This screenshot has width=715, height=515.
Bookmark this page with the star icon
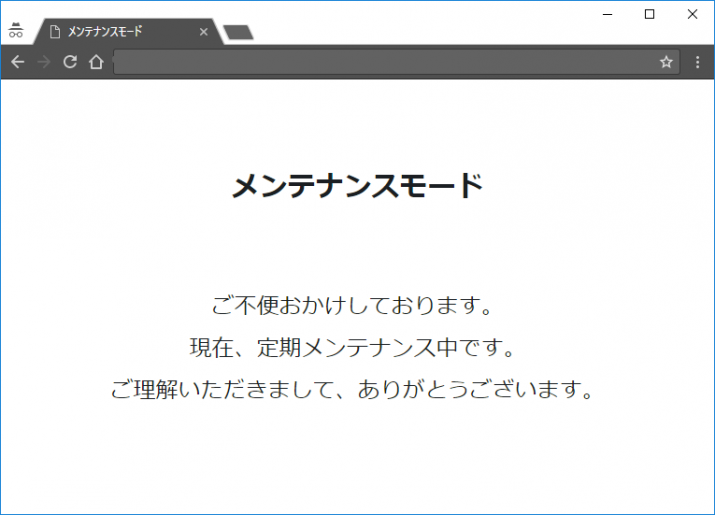coord(666,62)
